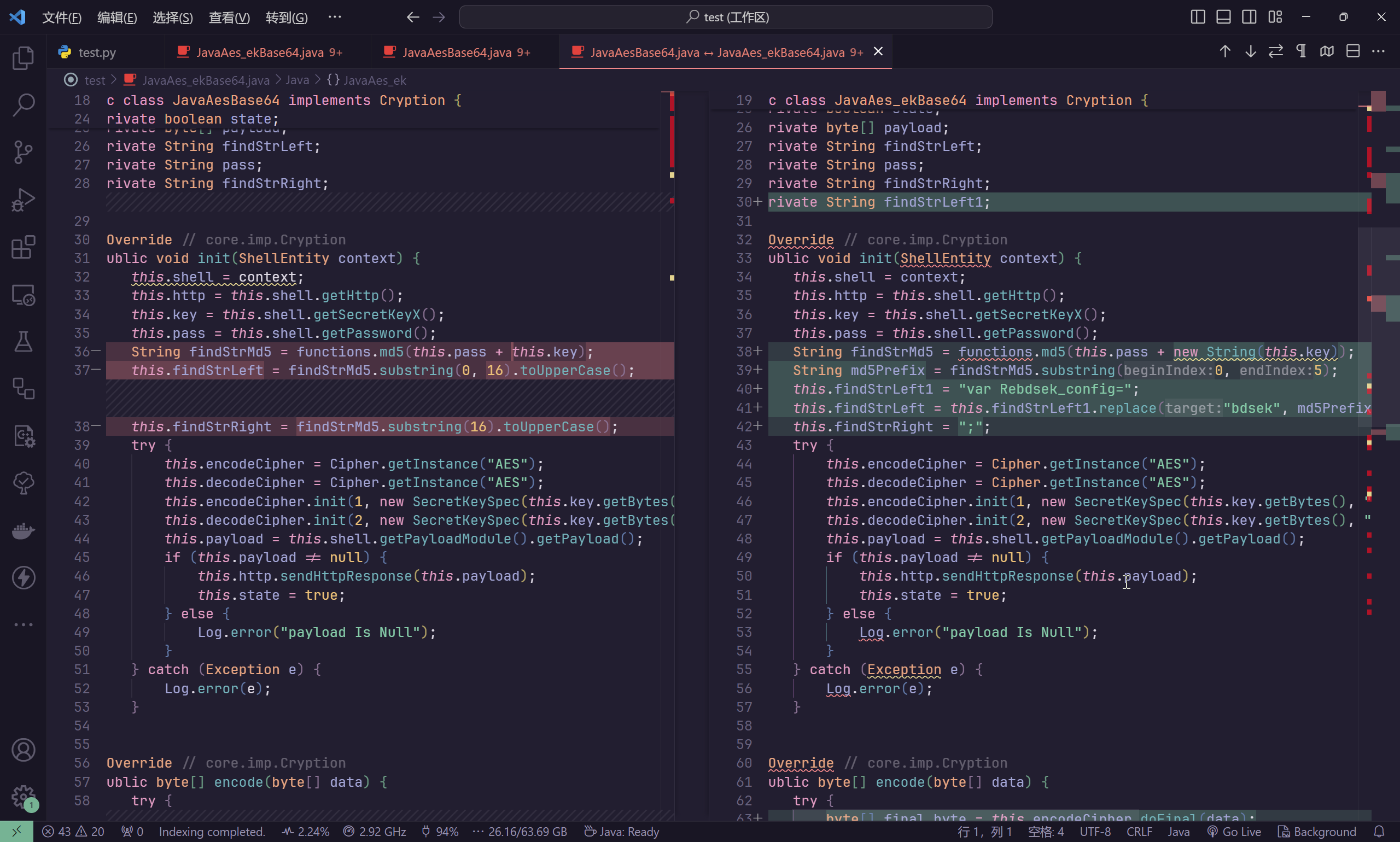Open the 文件(F) menu
This screenshot has width=1400, height=842.
point(62,17)
